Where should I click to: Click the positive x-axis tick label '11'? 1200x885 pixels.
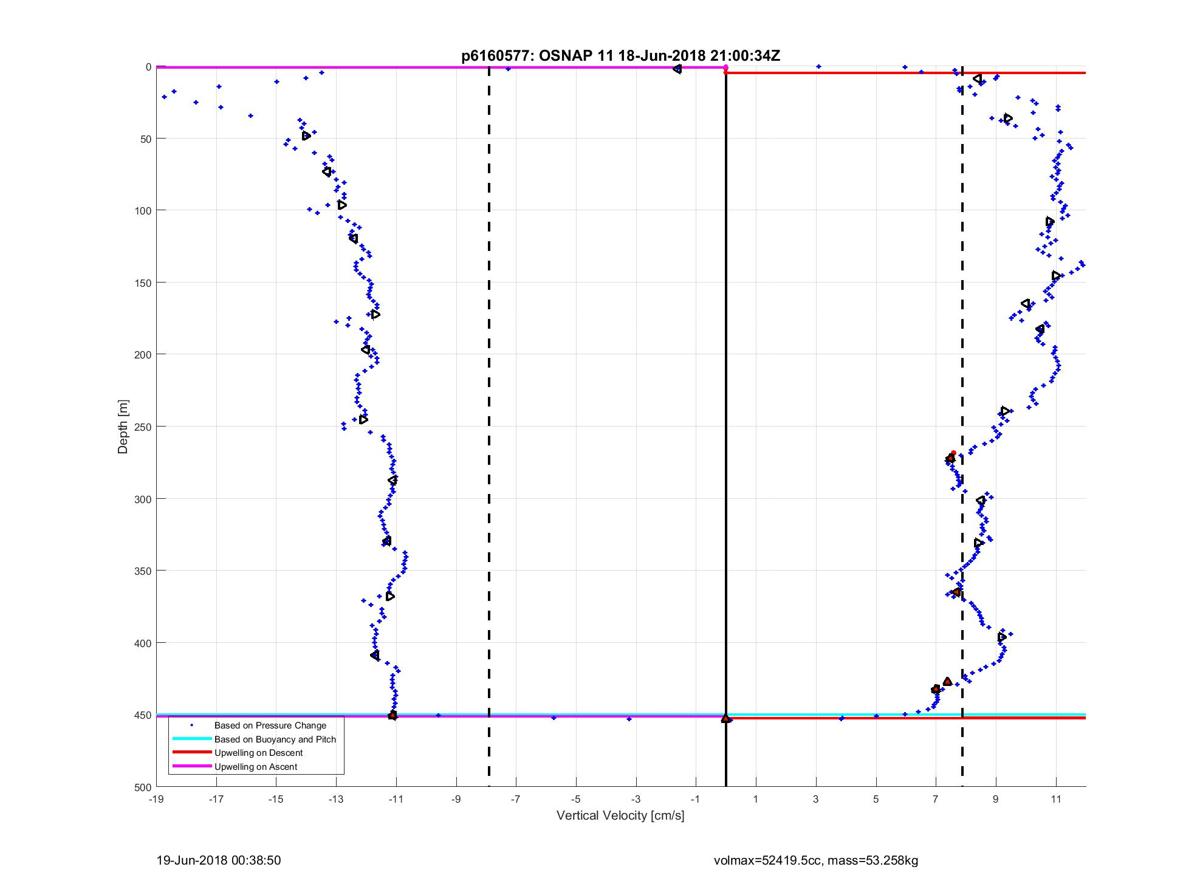click(1056, 799)
